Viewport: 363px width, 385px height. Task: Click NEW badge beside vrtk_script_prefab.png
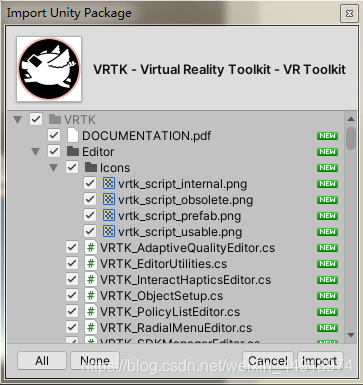pos(327,216)
